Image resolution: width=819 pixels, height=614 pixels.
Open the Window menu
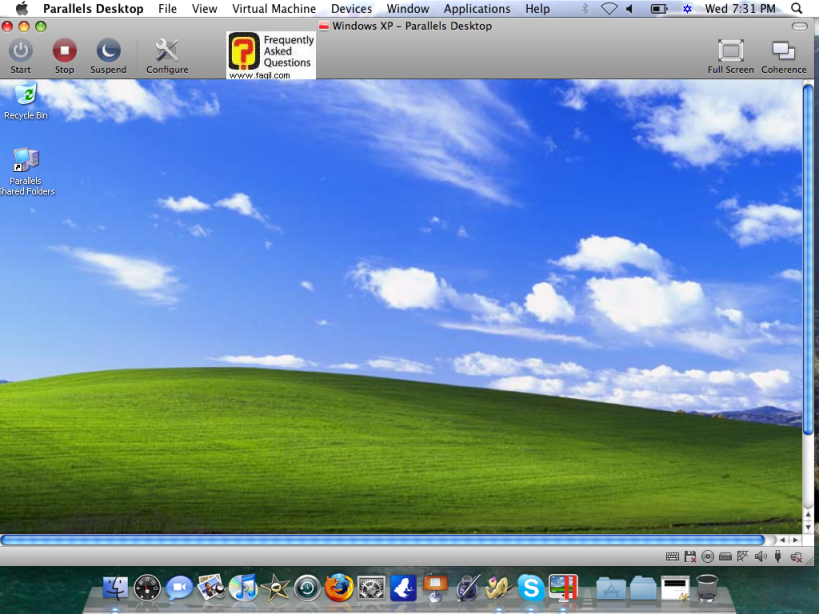click(407, 8)
